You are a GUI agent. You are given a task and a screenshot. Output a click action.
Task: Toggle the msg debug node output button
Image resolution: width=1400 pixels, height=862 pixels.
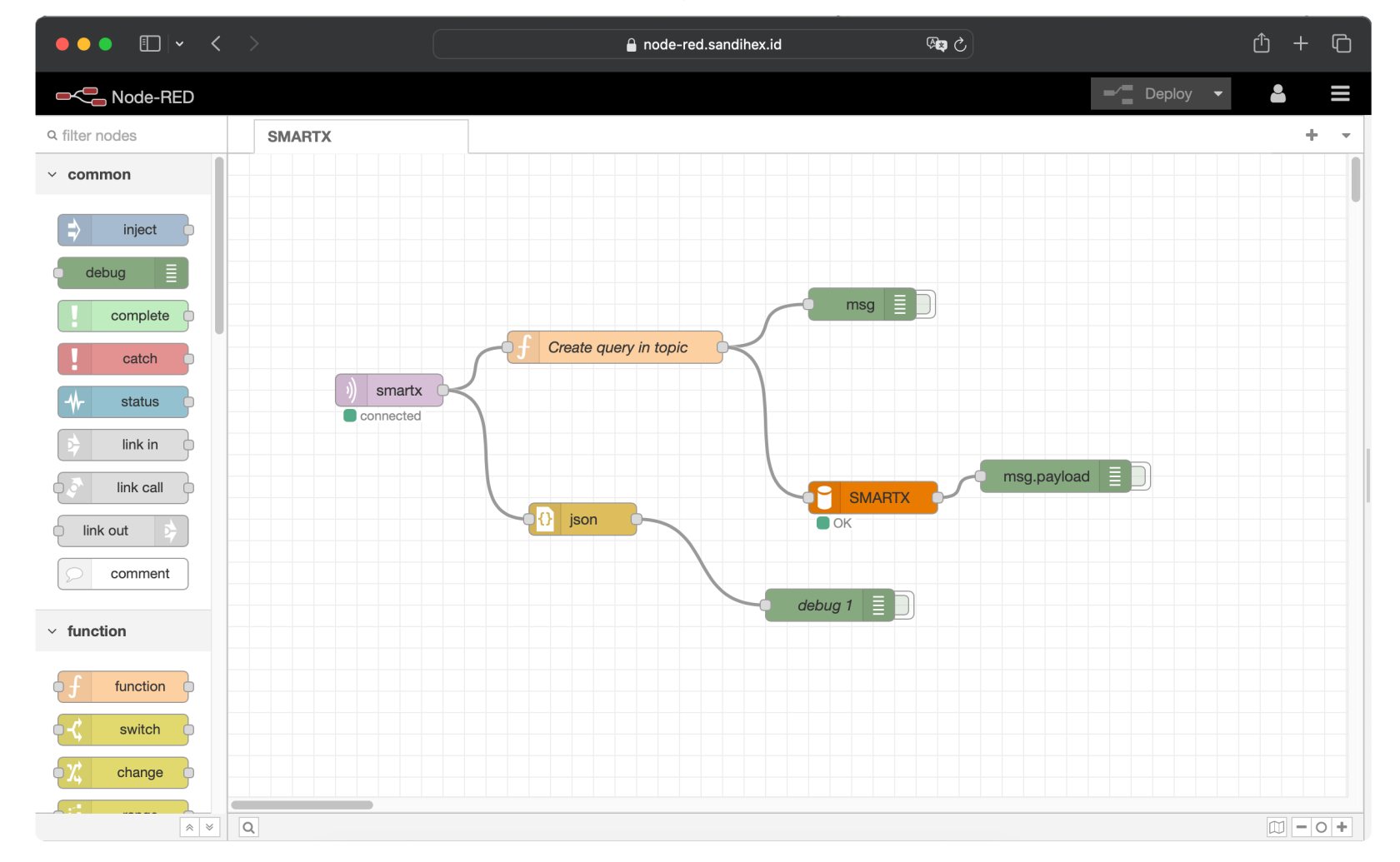pyautogui.click(x=926, y=304)
